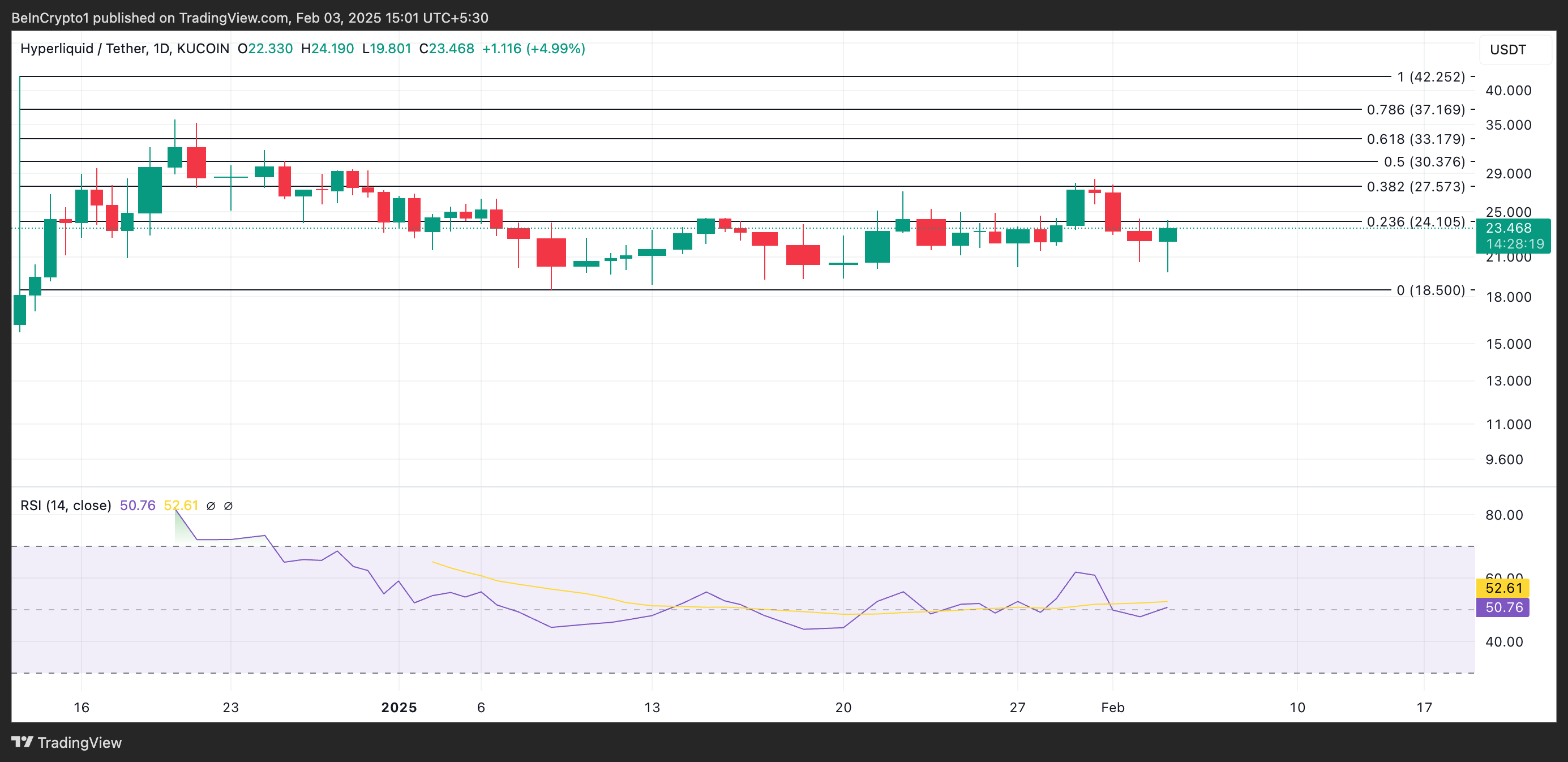Click the yellow 52.61 RSI axis label
Screen dimensions: 1568x762
(1502, 588)
